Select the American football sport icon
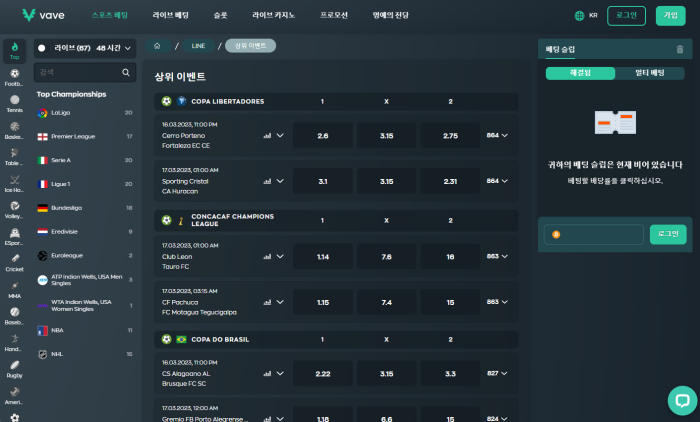The height and width of the screenshot is (422, 700). tap(14, 396)
